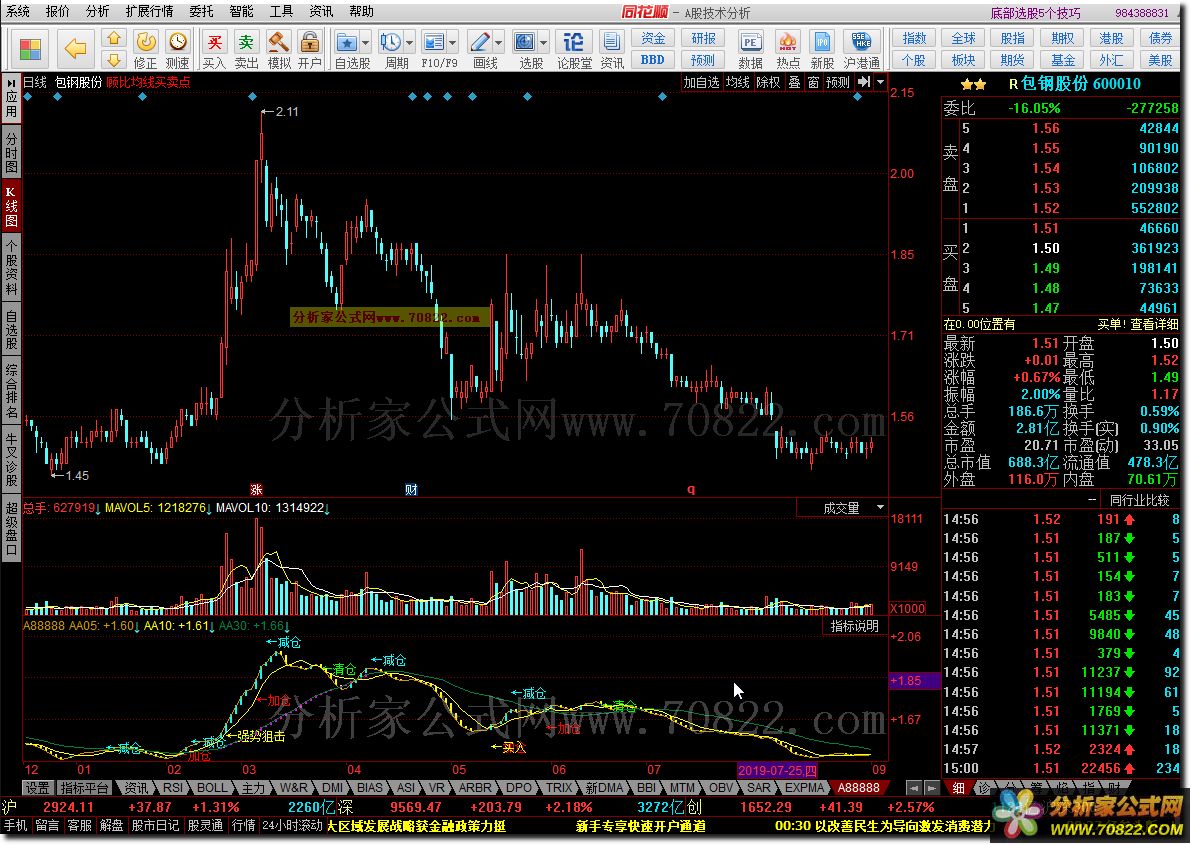Open the 测速 speed test clock icon
This screenshot has height=845, width=1192.
pyautogui.click(x=177, y=49)
